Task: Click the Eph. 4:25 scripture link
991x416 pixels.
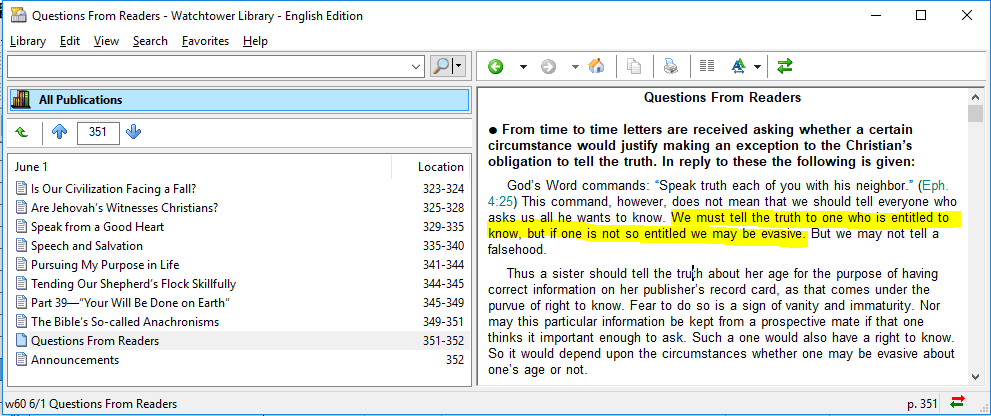Action: click(x=930, y=186)
